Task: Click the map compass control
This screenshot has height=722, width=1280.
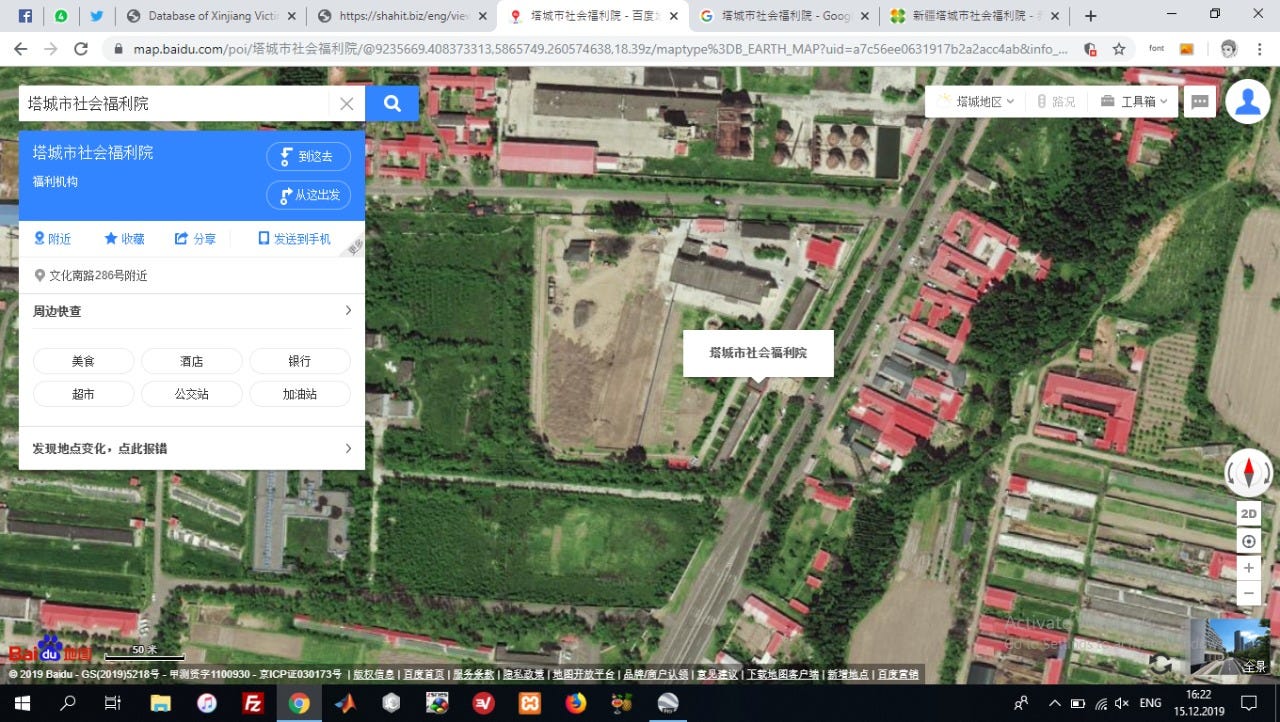Action: pyautogui.click(x=1249, y=472)
